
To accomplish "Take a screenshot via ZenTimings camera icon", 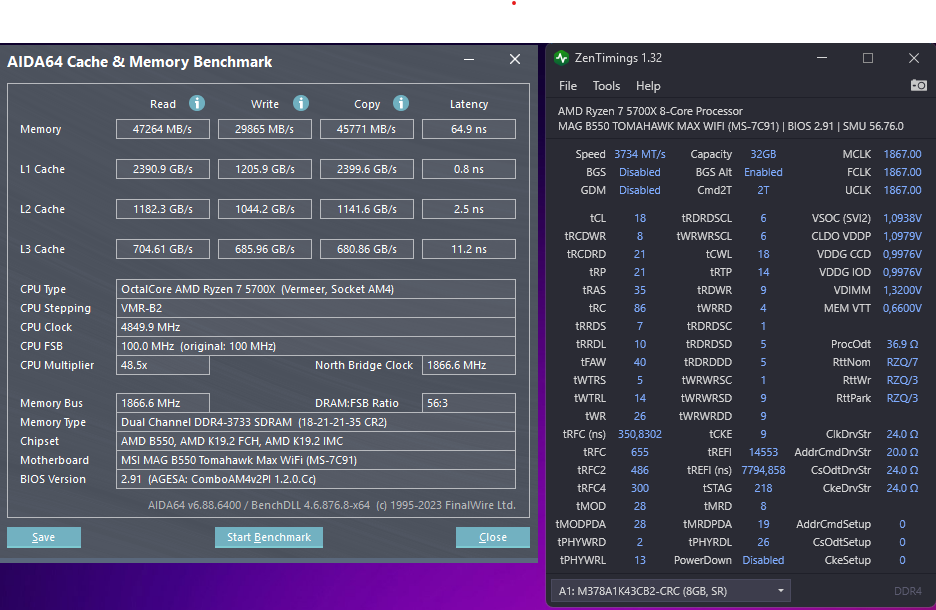I will pos(919,85).
